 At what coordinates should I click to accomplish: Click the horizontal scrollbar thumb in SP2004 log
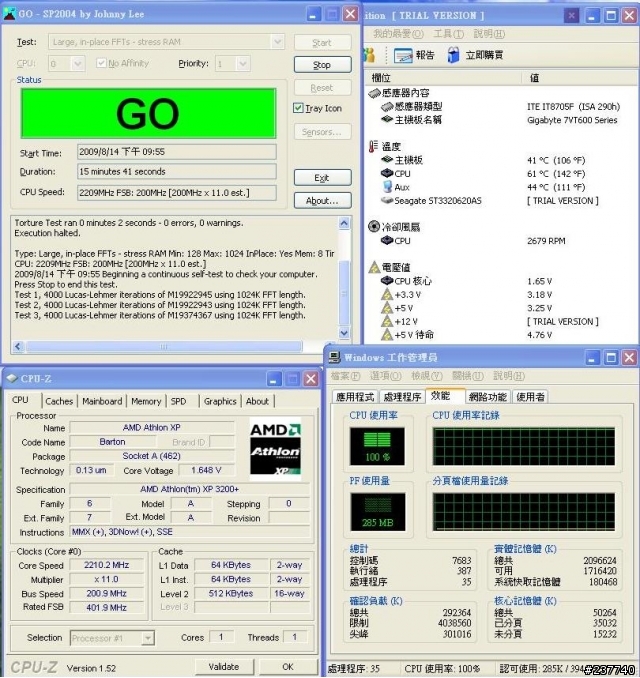click(164, 346)
